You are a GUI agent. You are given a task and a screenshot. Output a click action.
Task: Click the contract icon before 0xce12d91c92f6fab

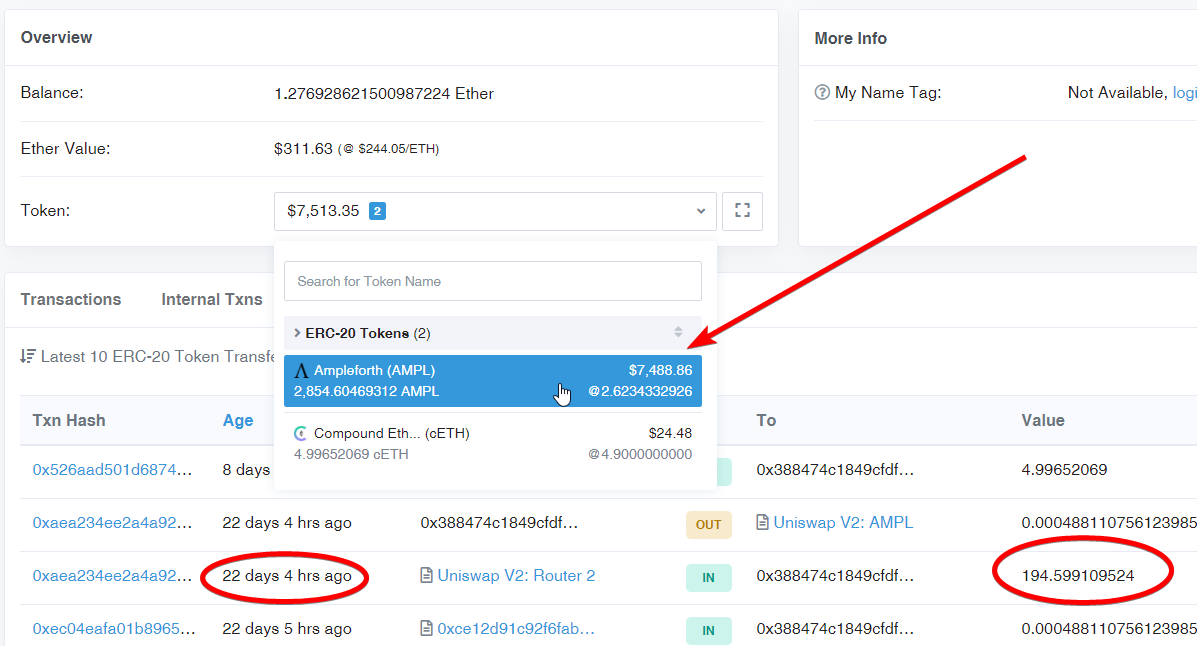pyautogui.click(x=427, y=629)
